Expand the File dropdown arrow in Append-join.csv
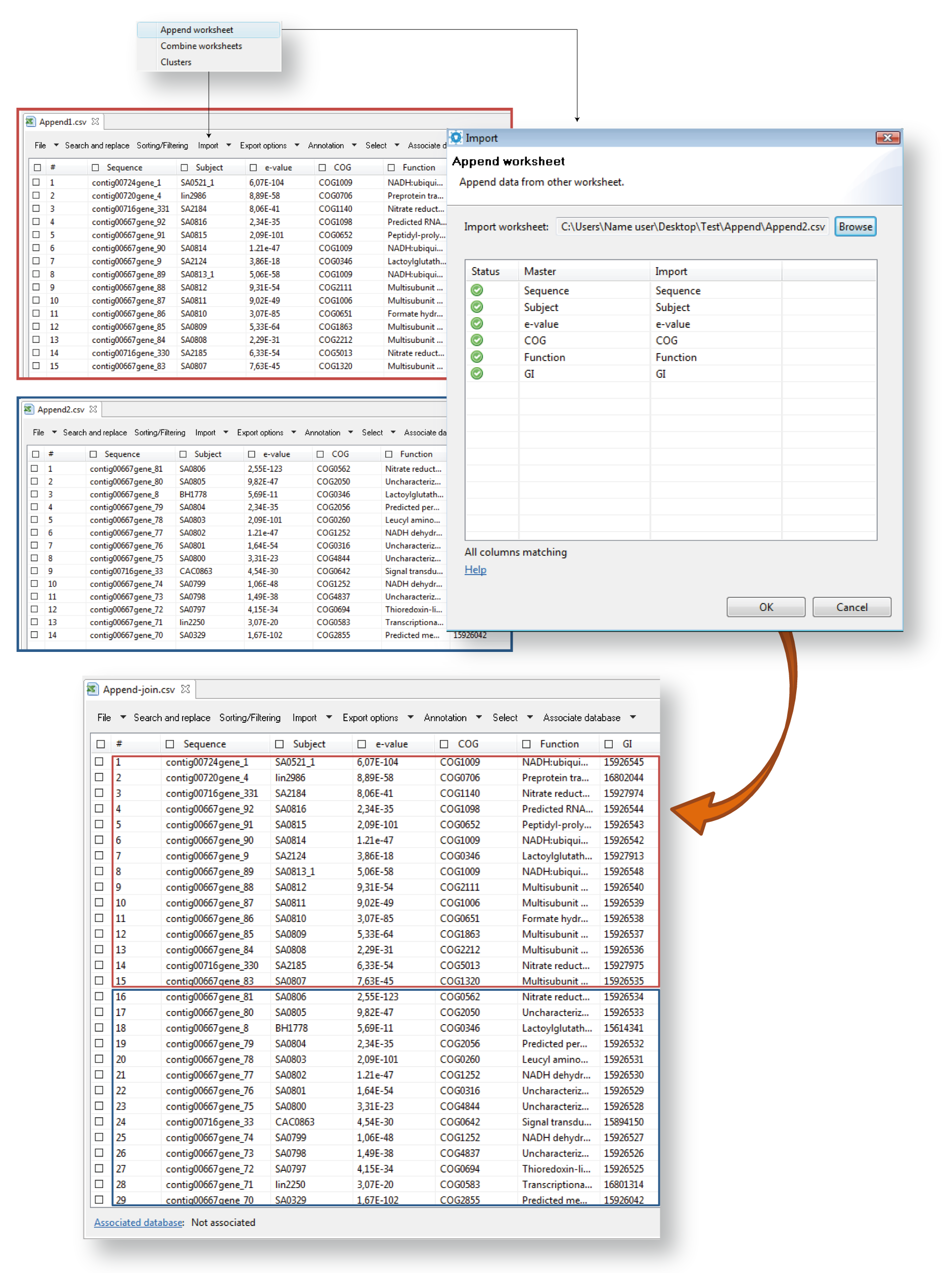 click(122, 718)
